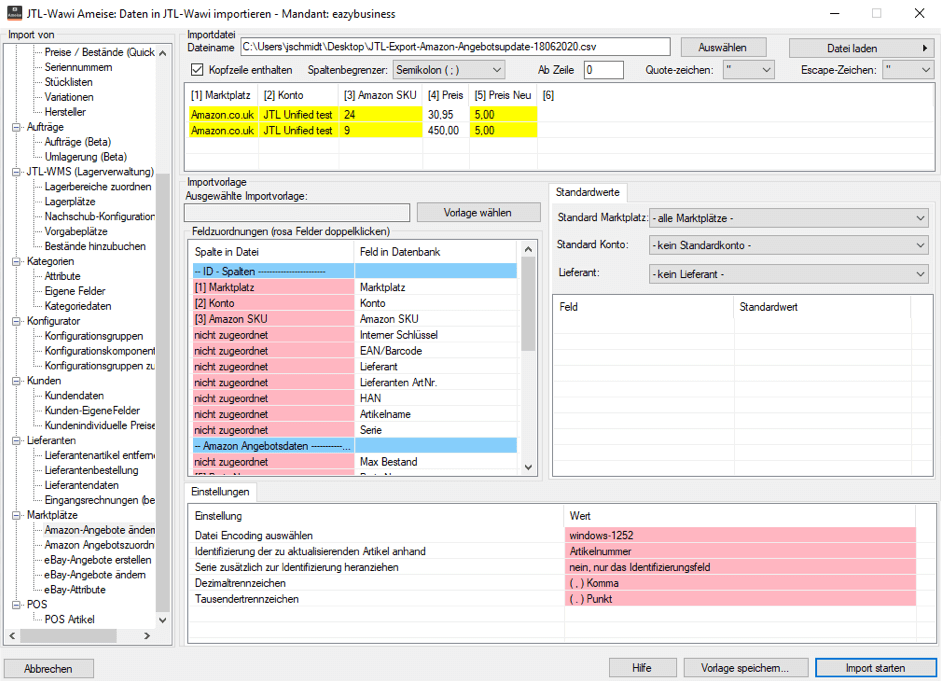This screenshot has width=941, height=681.
Task: Click into the Dateiname input field
Action: tap(455, 47)
